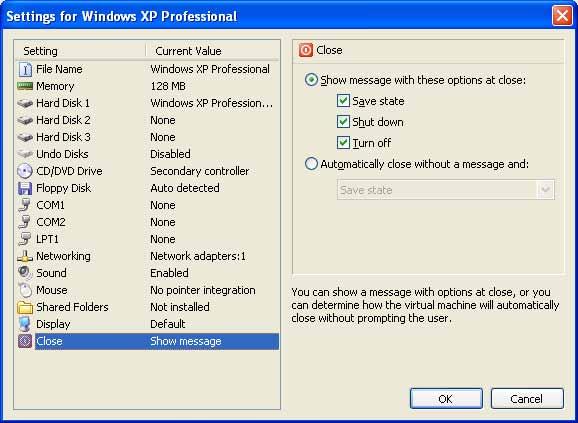
Task: Click the Shared Folders folder icon
Action: coord(25,307)
